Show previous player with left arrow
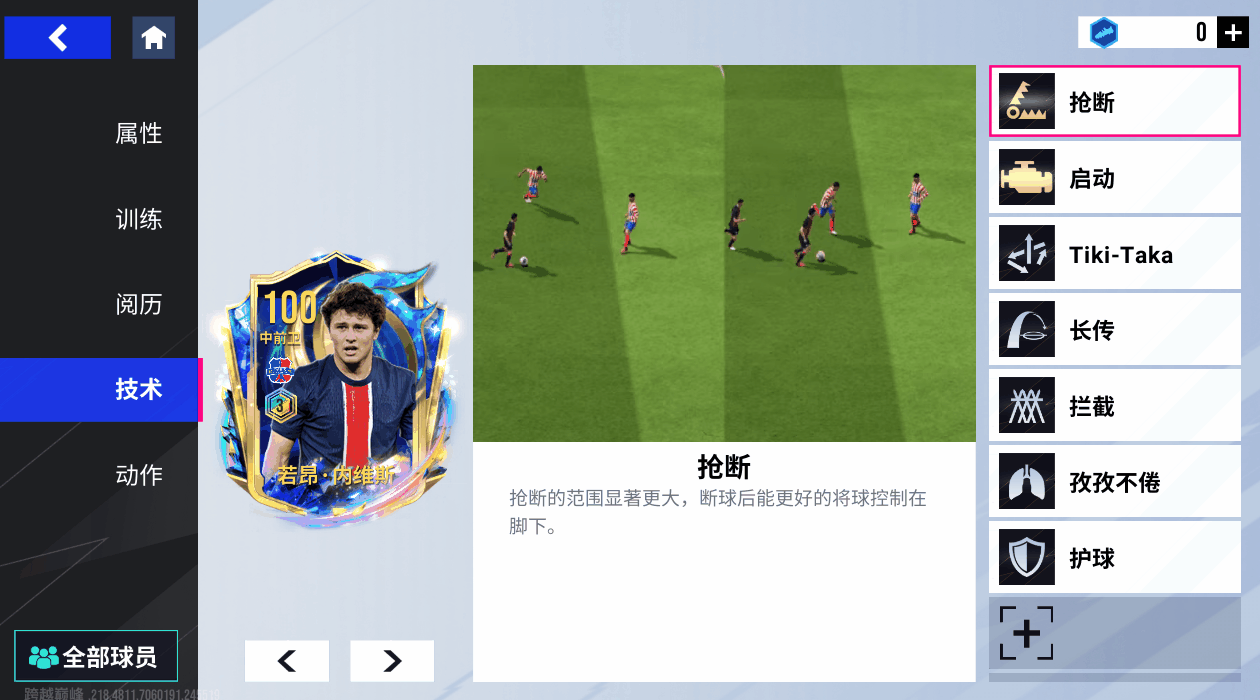The width and height of the screenshot is (1260, 700). pos(287,661)
